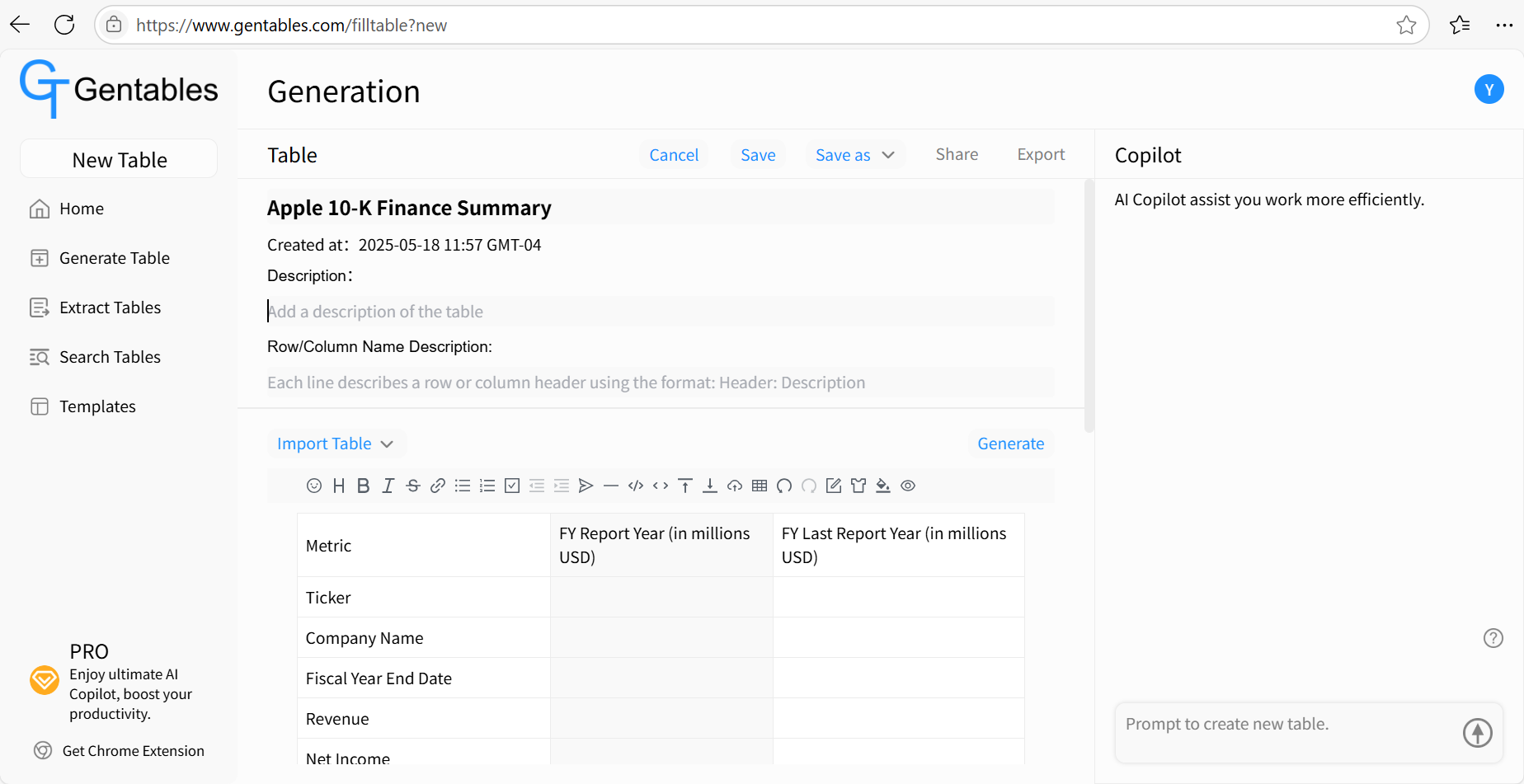Viewport: 1524px width, 784px height.
Task: Open the theme shirt icon
Action: [x=858, y=486]
